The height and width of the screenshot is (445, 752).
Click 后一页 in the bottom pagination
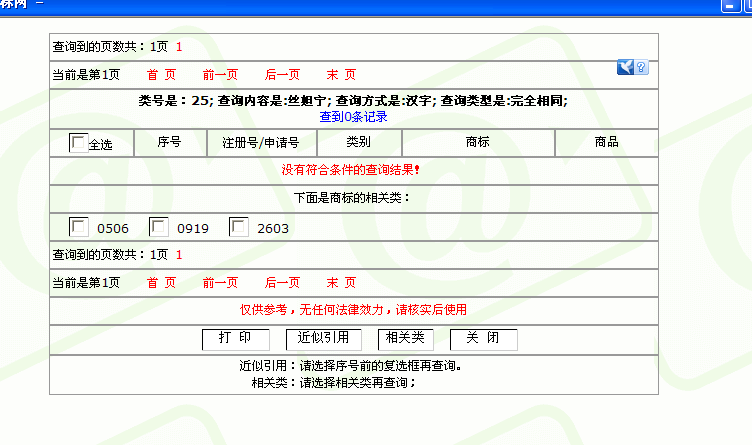(282, 283)
